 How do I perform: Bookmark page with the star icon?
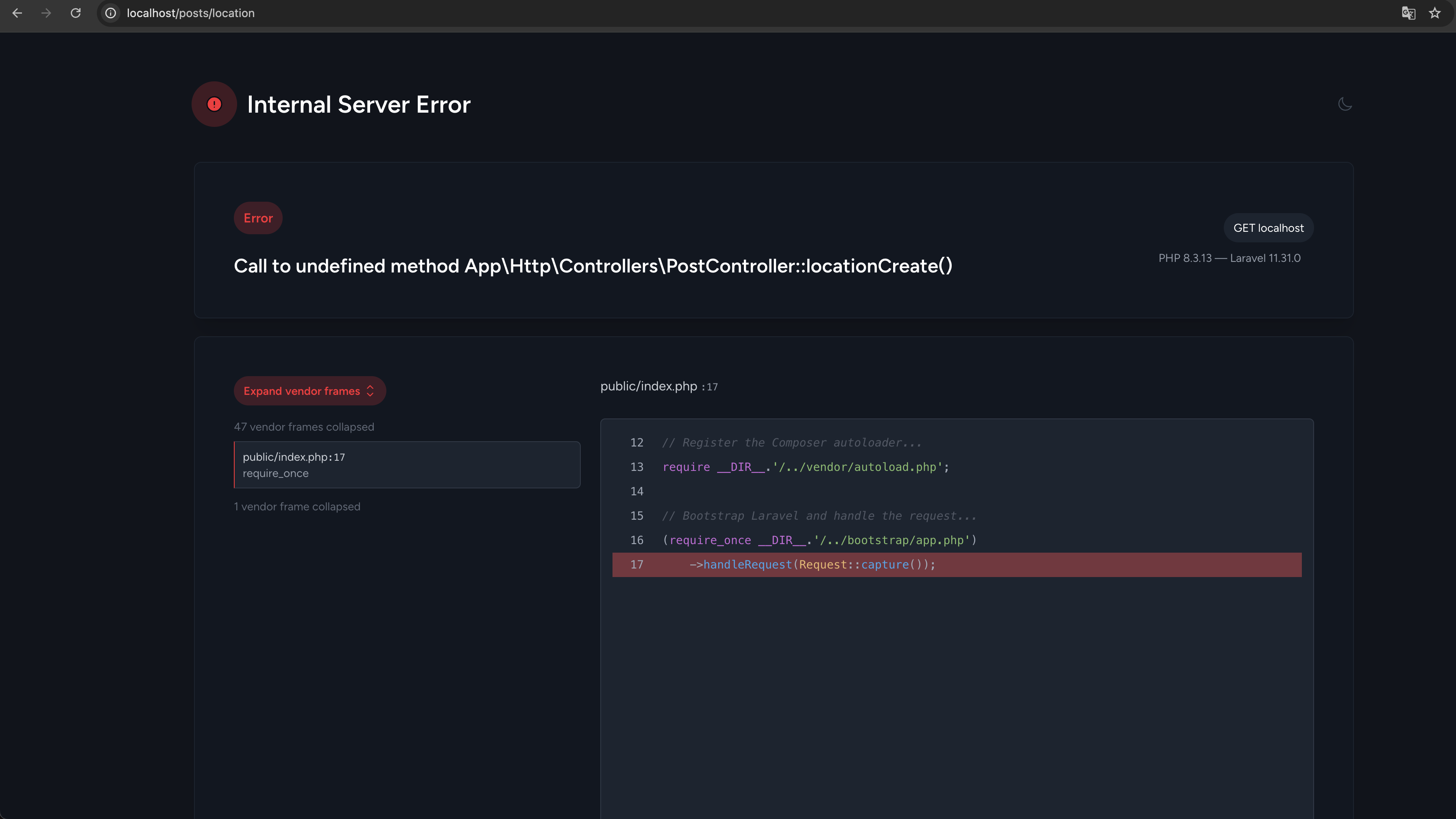pyautogui.click(x=1434, y=13)
